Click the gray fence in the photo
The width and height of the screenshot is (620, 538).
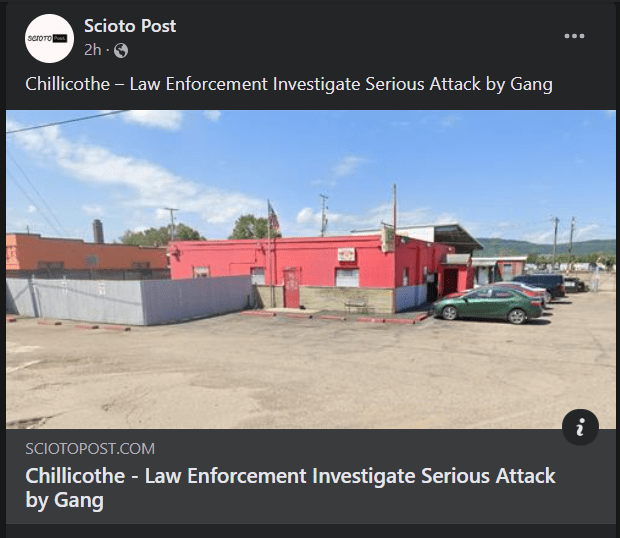(x=130, y=300)
